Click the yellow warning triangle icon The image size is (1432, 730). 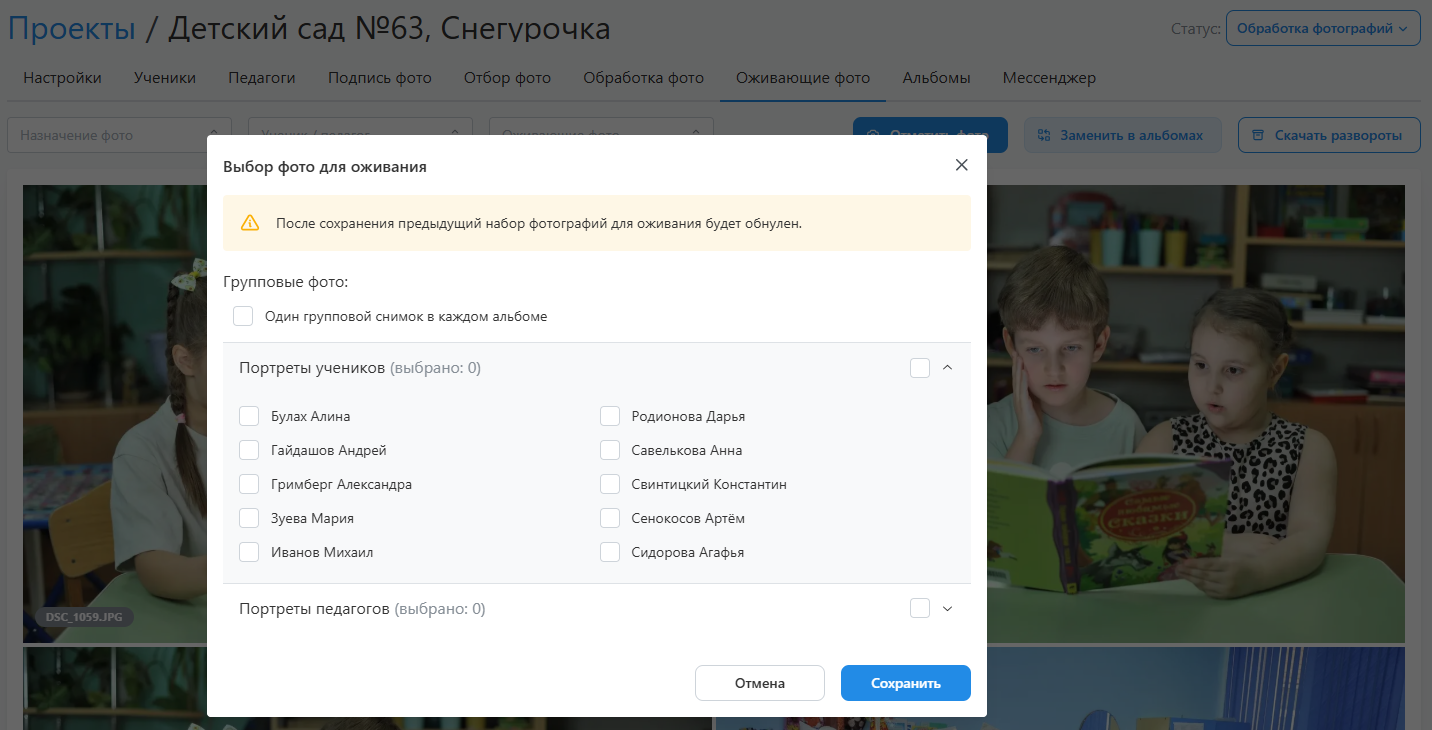point(250,223)
